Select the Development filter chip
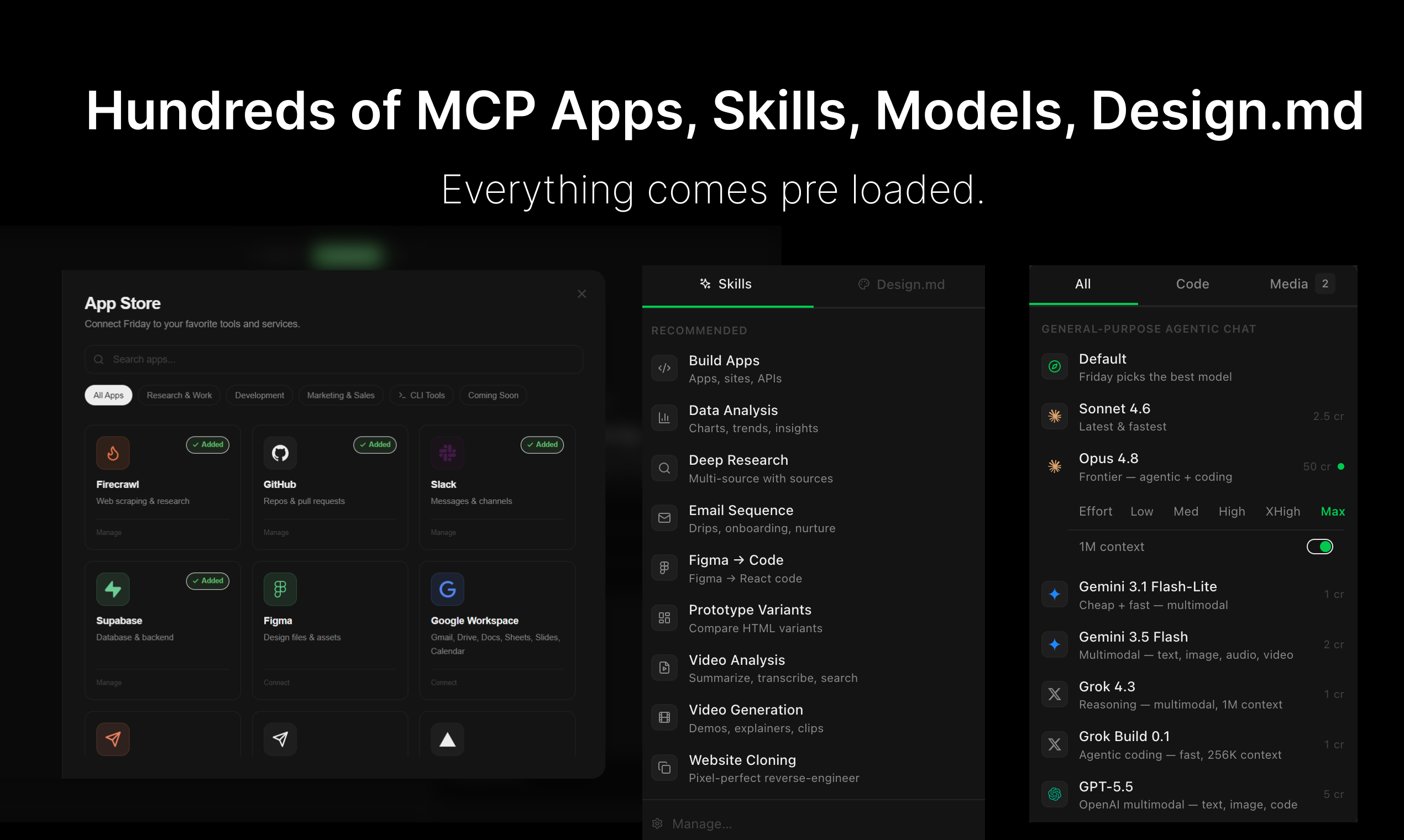Image resolution: width=1404 pixels, height=840 pixels. click(259, 395)
